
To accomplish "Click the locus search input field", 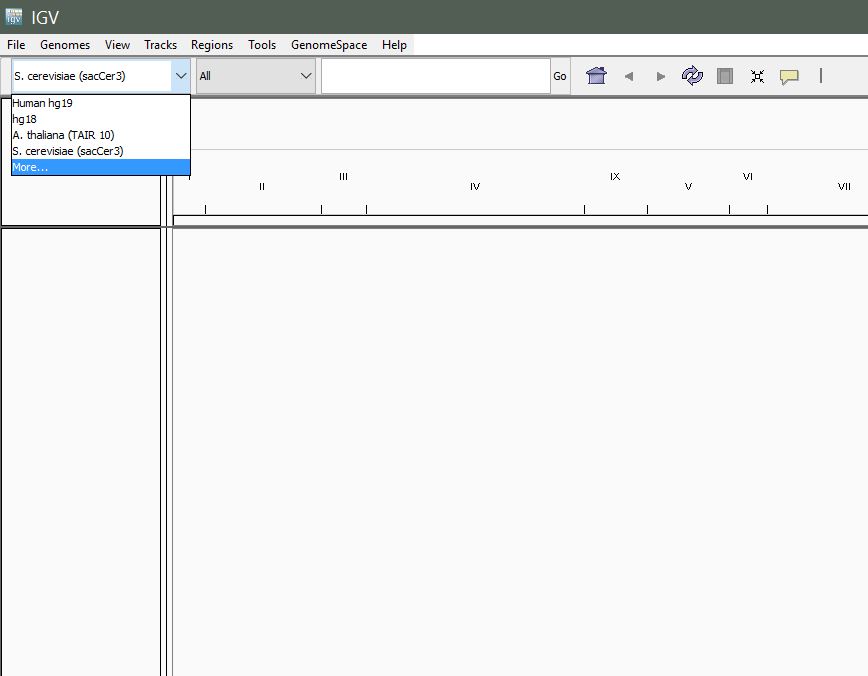I will [435, 76].
